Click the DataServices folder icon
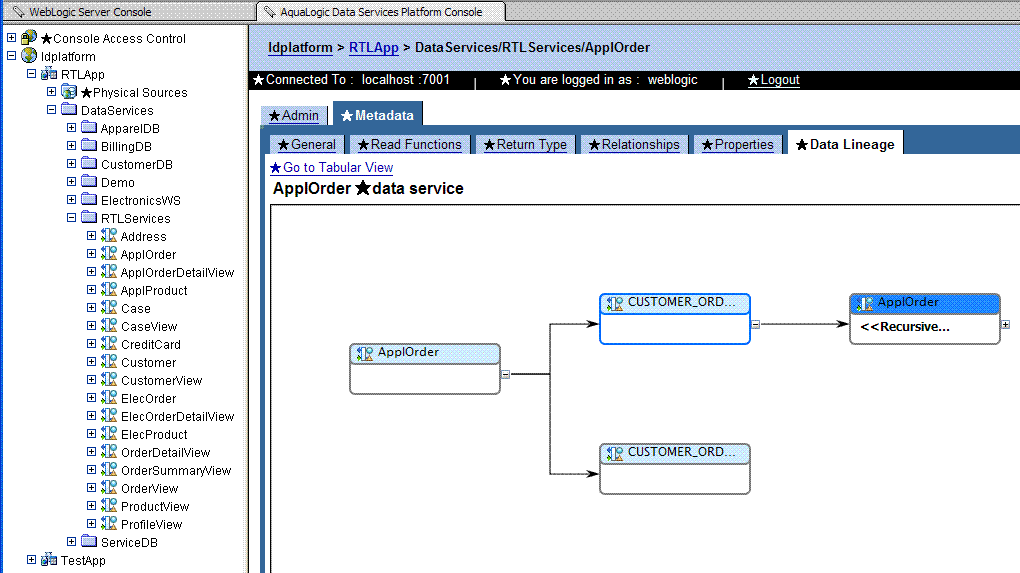This screenshot has height=573, width=1020. pos(69,109)
